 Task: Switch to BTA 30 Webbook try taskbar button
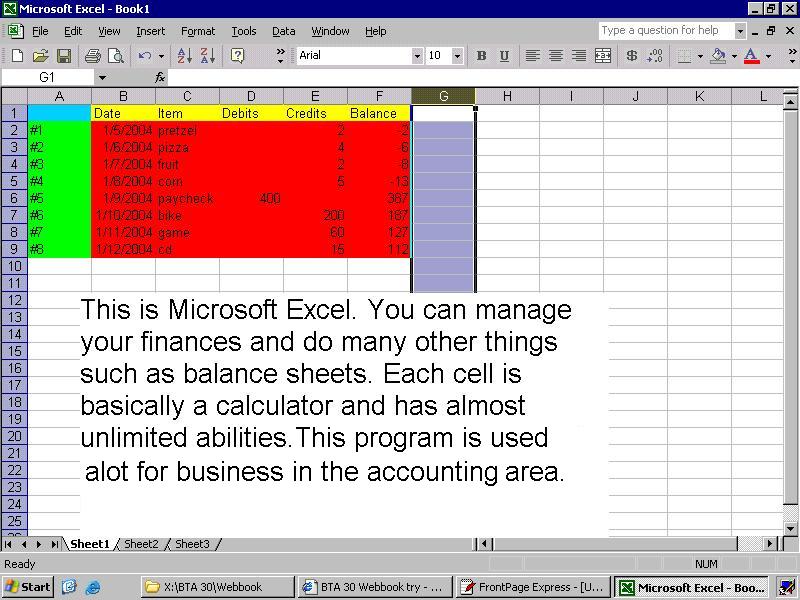tap(375, 587)
